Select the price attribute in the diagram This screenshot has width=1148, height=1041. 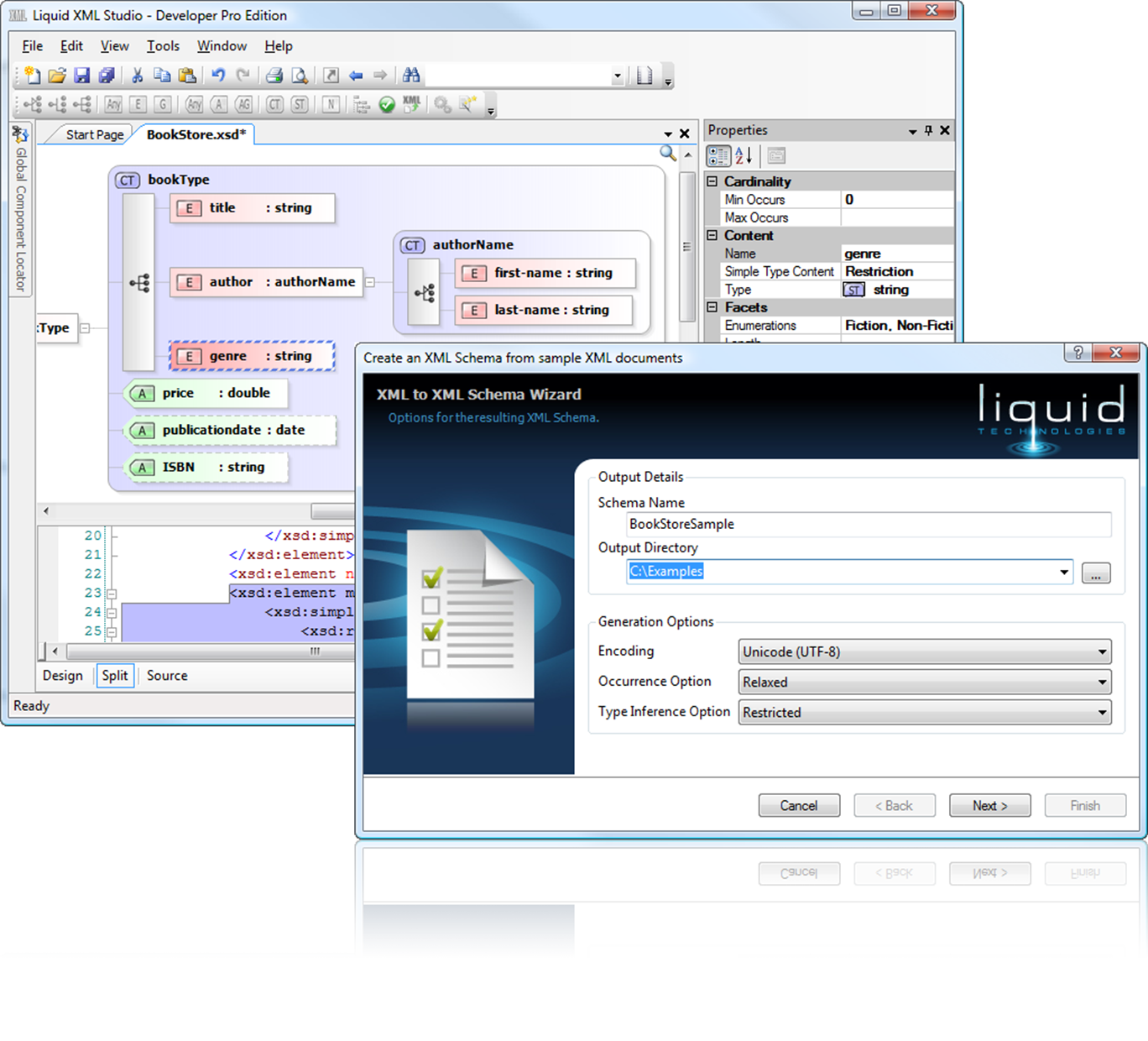click(x=205, y=393)
